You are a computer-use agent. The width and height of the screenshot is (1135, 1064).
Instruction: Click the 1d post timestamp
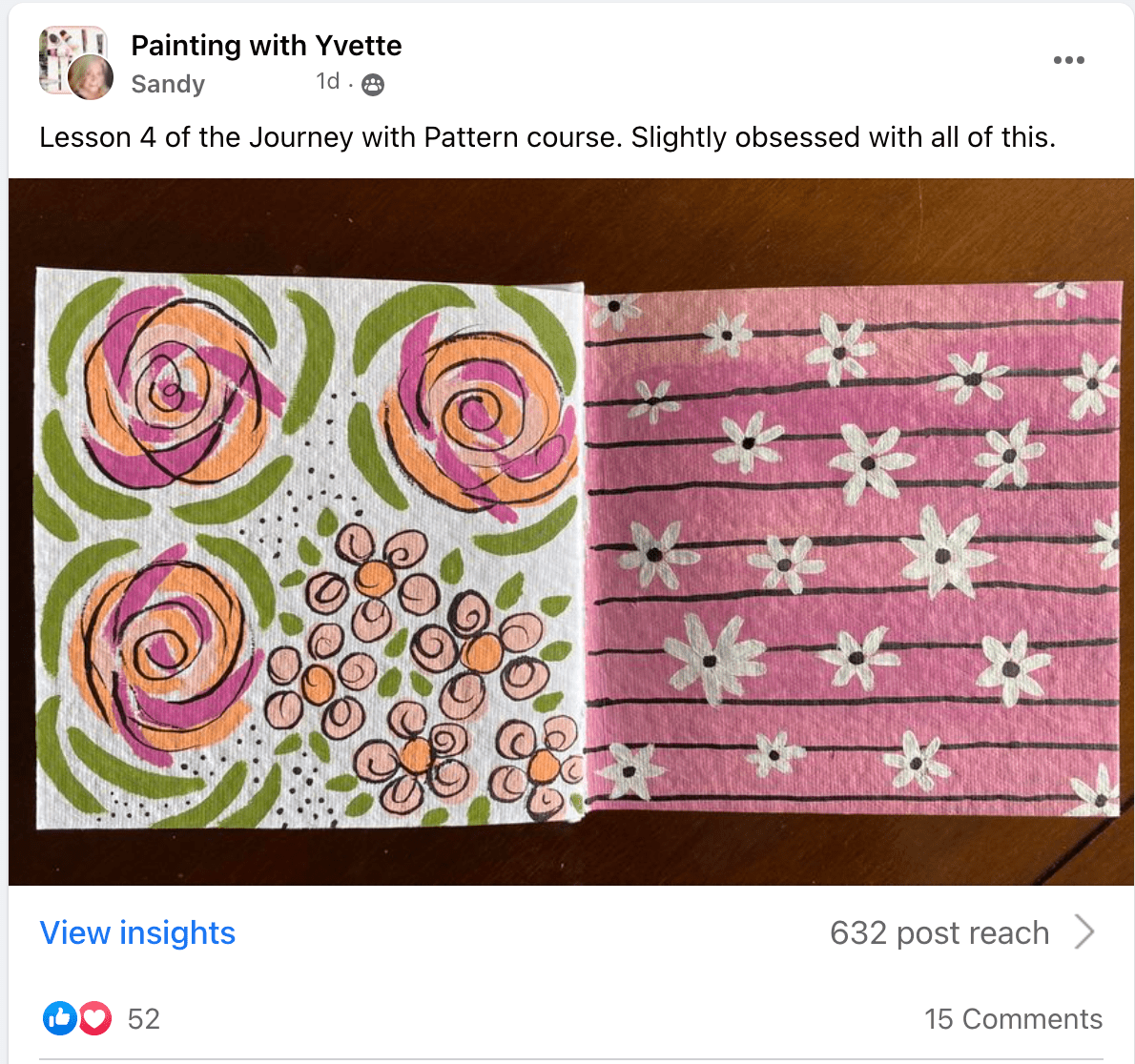pos(327,82)
